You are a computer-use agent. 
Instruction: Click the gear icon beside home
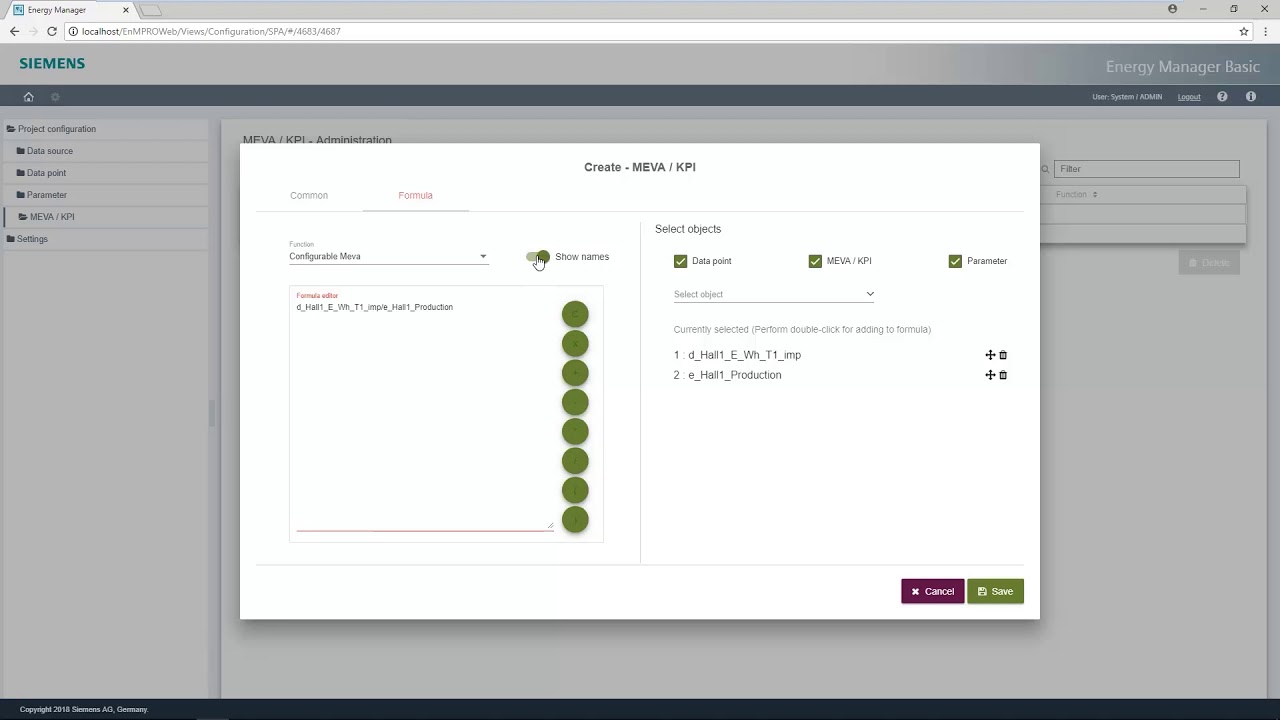[x=55, y=97]
